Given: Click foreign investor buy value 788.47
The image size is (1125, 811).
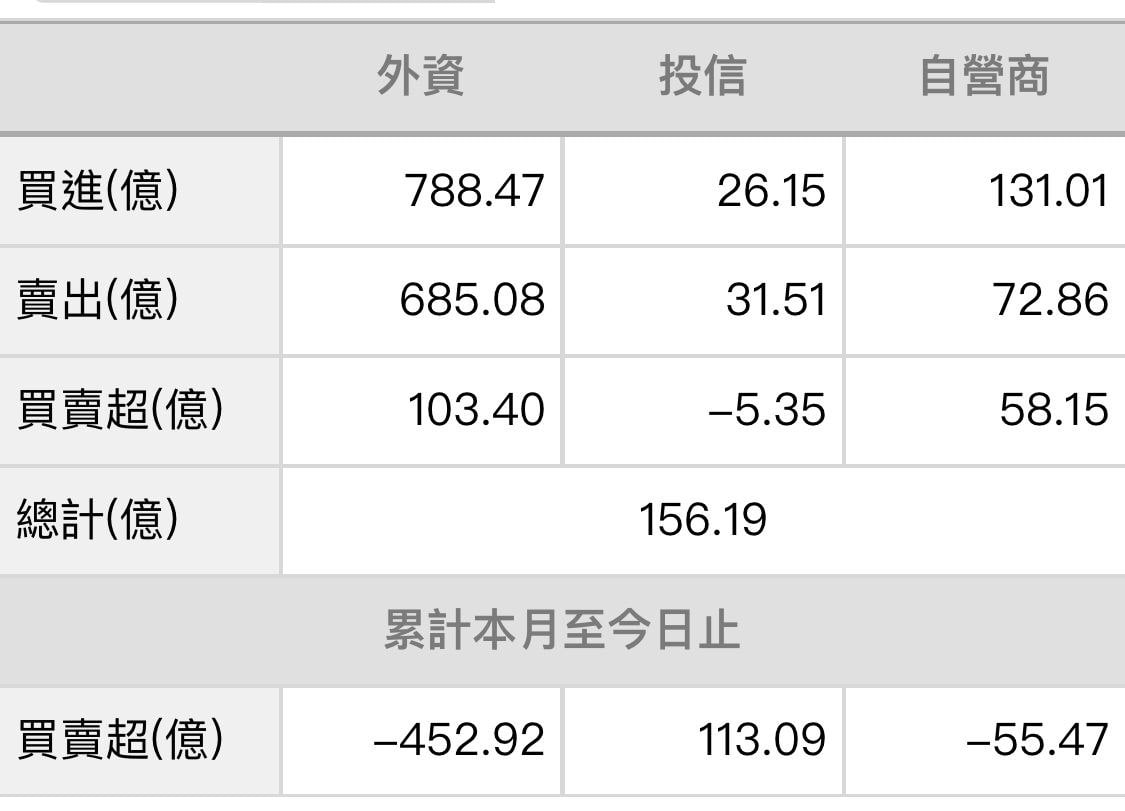Looking at the screenshot, I should (475, 190).
